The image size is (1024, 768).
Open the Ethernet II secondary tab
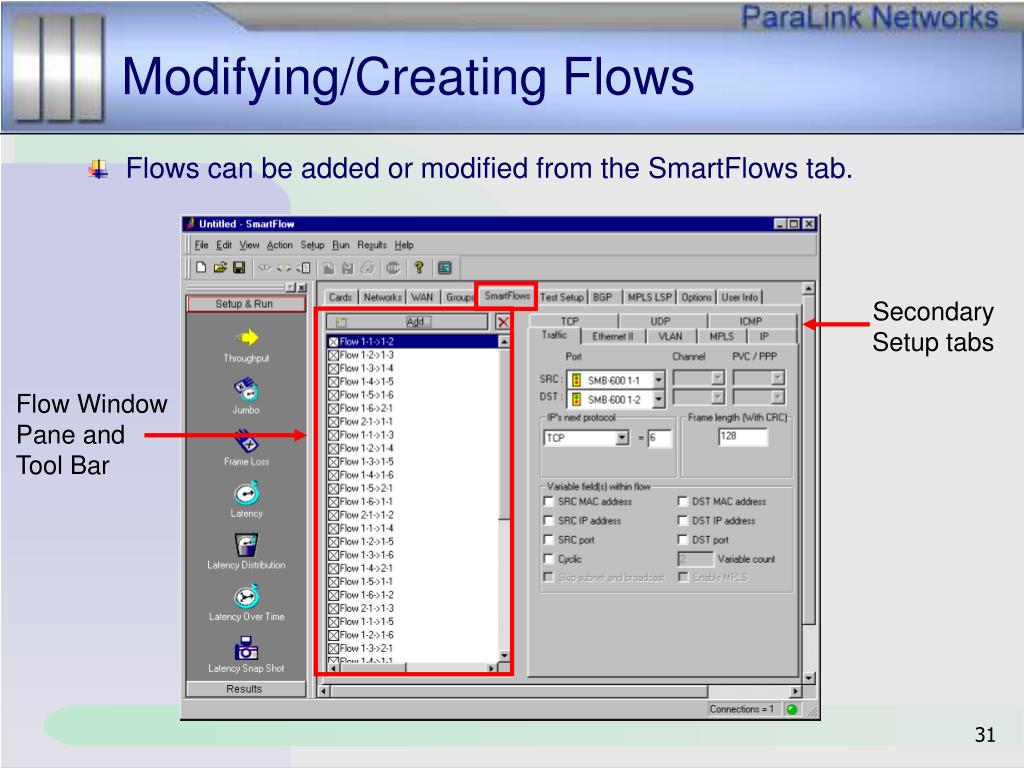613,336
